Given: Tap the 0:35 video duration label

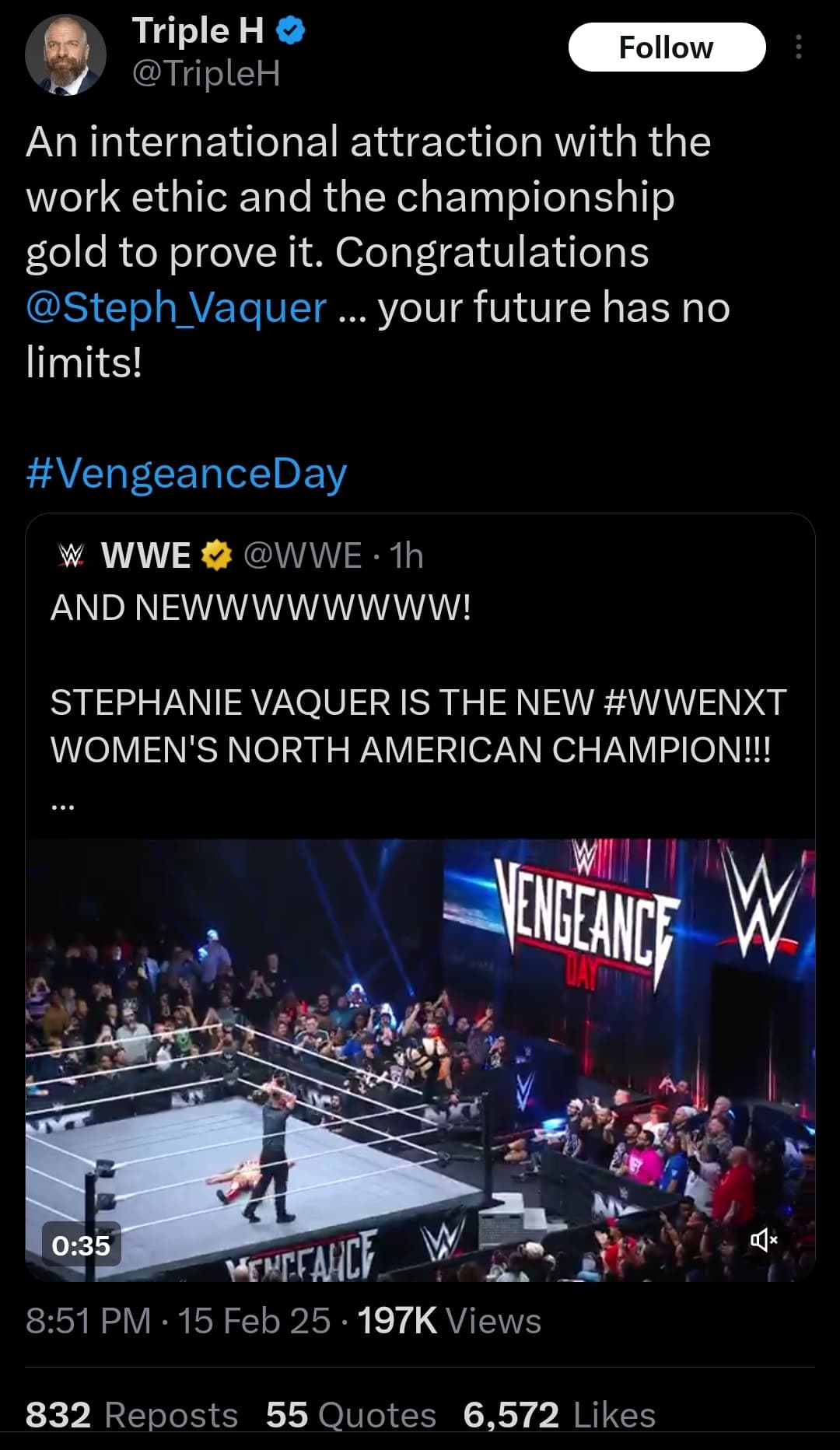Looking at the screenshot, I should (x=81, y=1245).
